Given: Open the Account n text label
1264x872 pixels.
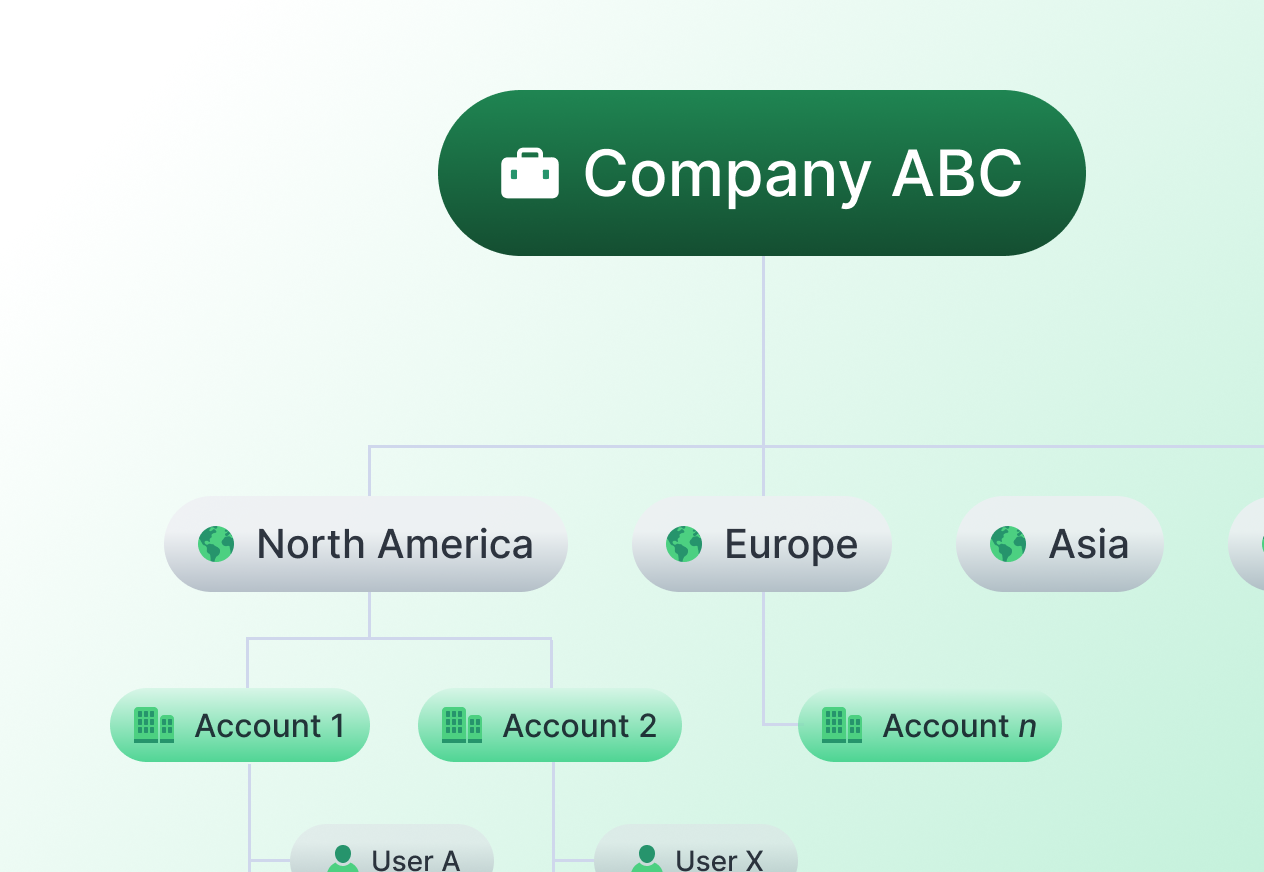Looking at the screenshot, I should [959, 725].
